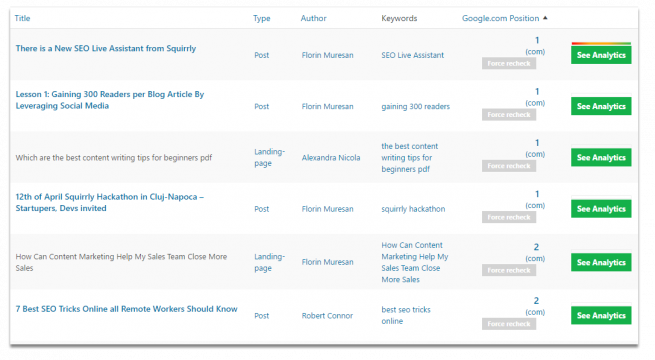Force recheck the Content Marketing Sales Team ranking
Image resolution: width=655 pixels, height=360 pixels.
point(509,271)
